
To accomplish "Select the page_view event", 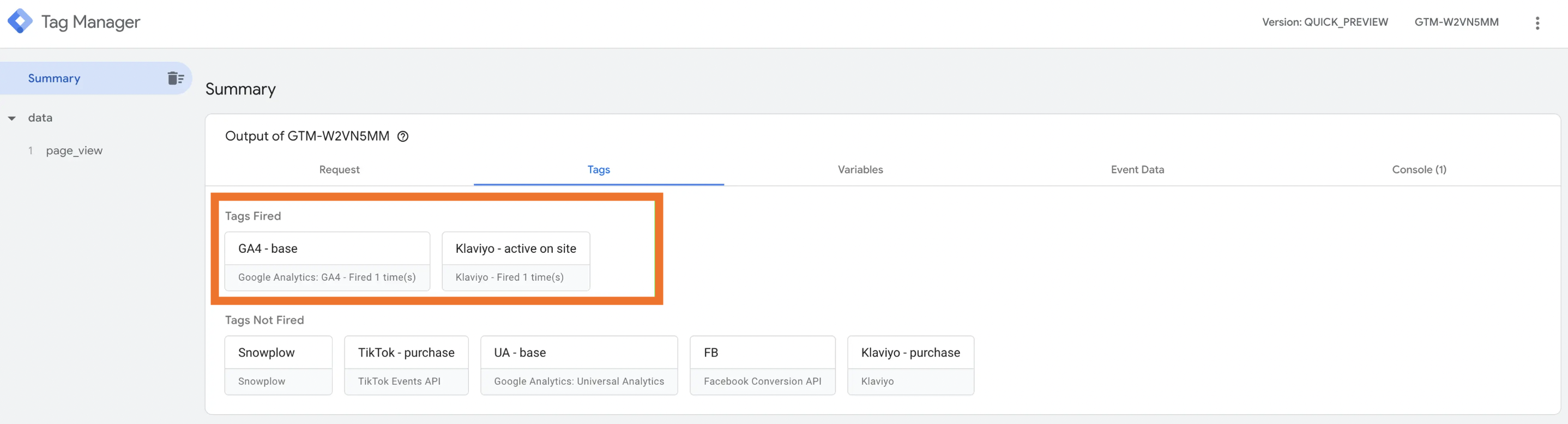I will tap(74, 150).
